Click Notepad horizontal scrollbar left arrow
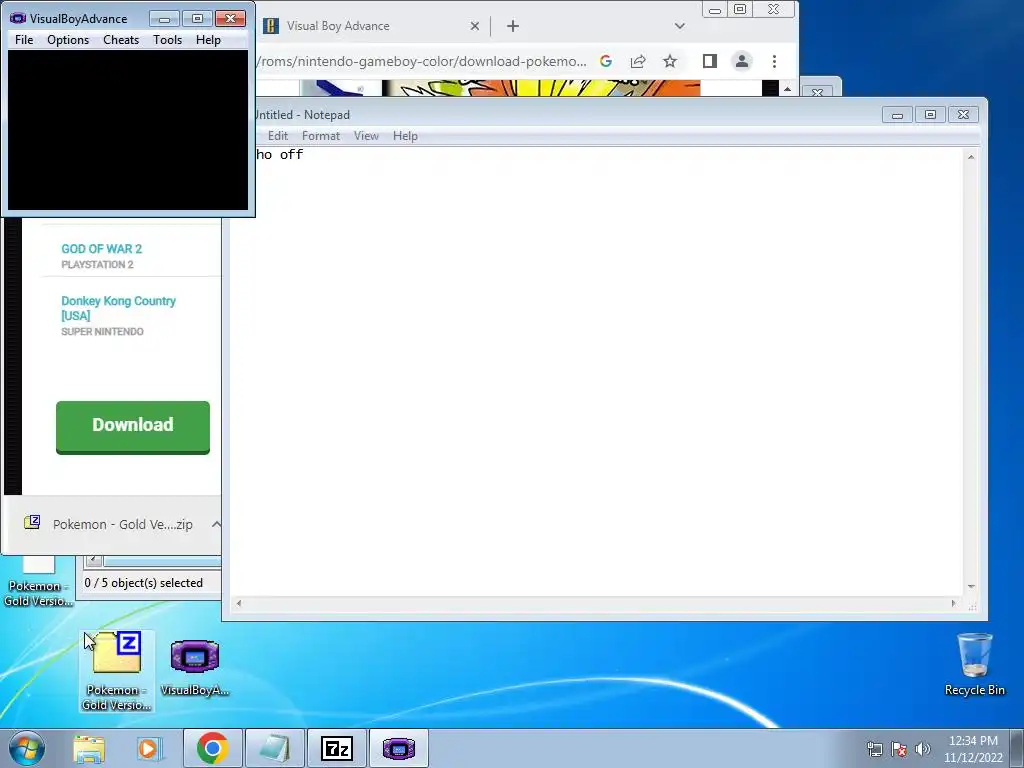 tap(239, 603)
